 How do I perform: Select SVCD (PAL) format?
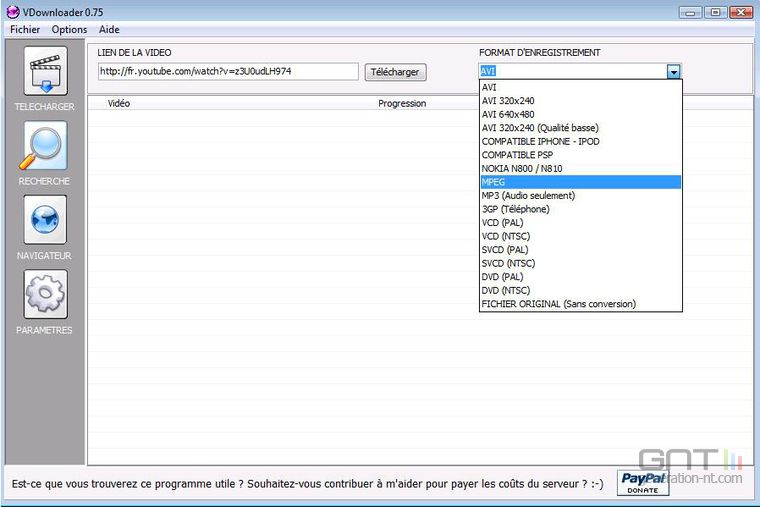tap(581, 250)
